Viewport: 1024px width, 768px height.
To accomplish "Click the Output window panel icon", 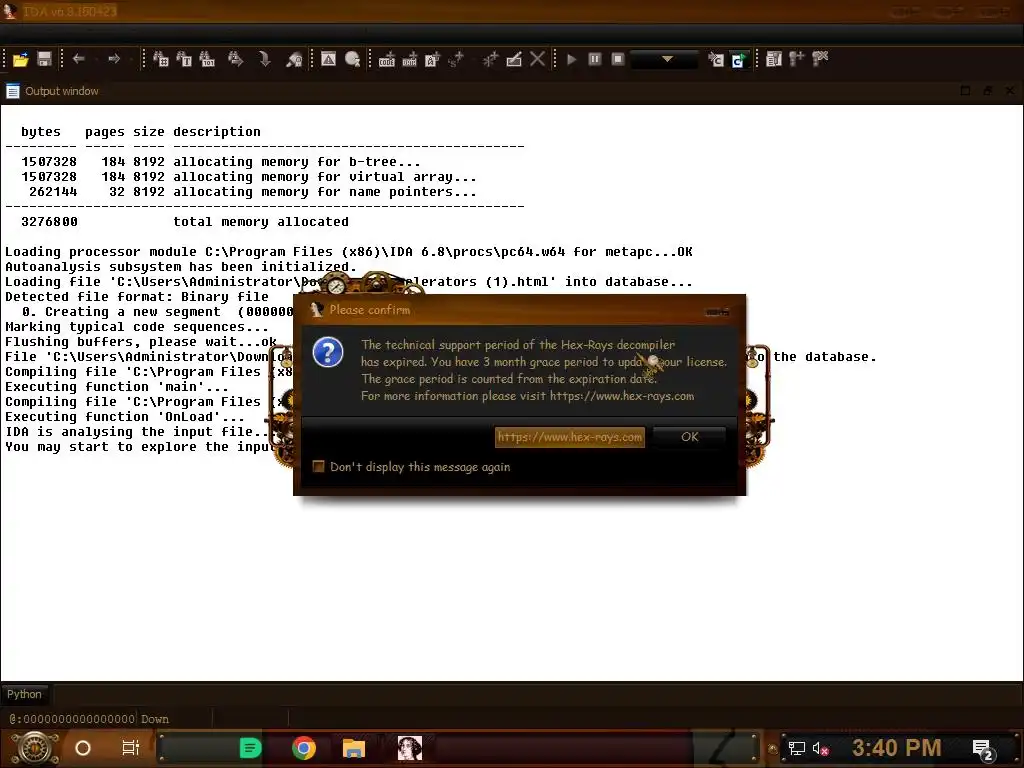I will pyautogui.click(x=13, y=91).
